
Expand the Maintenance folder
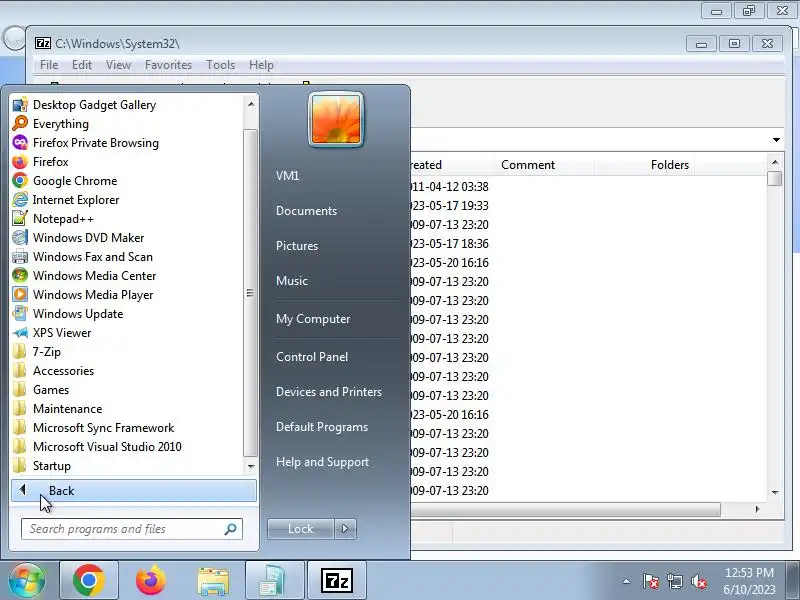point(67,409)
